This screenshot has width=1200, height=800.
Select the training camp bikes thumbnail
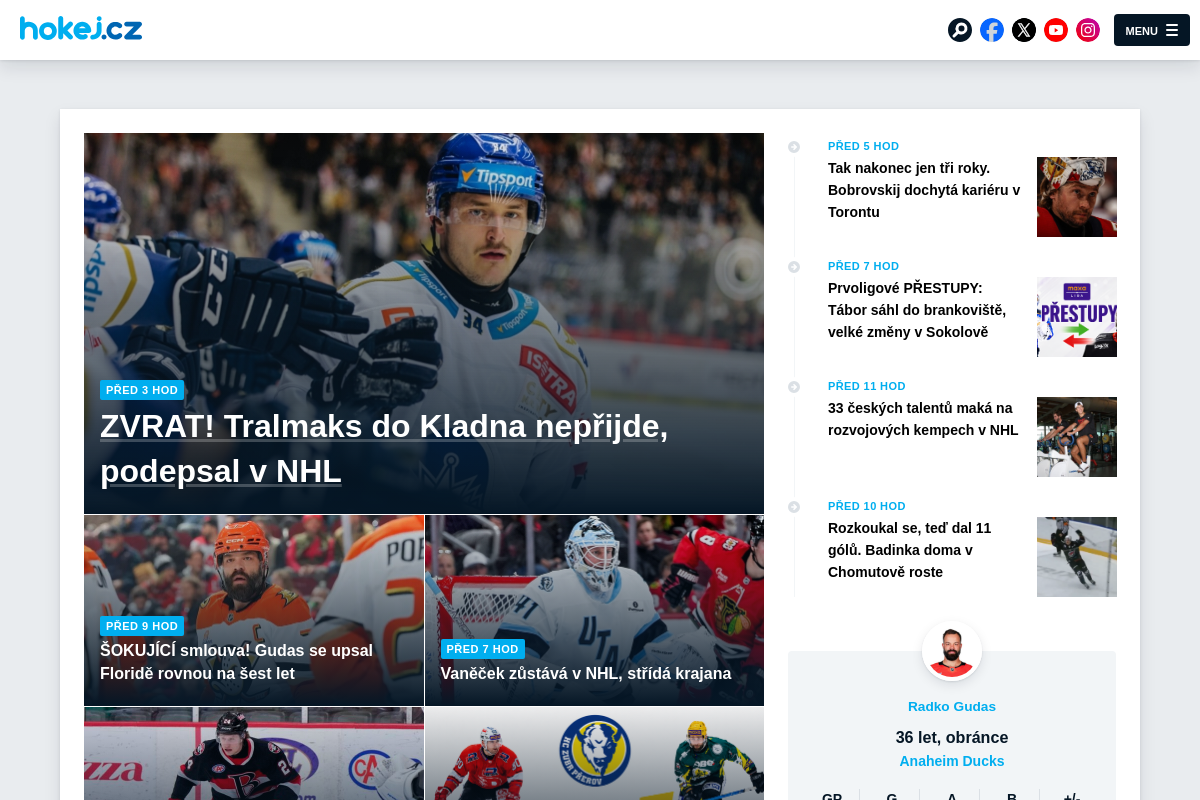pyautogui.click(x=1077, y=437)
